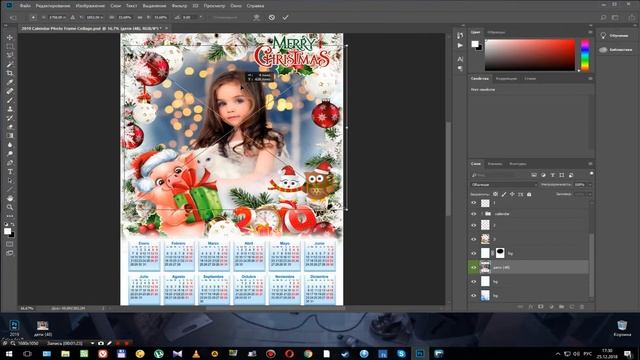This screenshot has height=360, width=640.
Task: Hide layer 3 with its eye icon
Action: [x=473, y=239]
